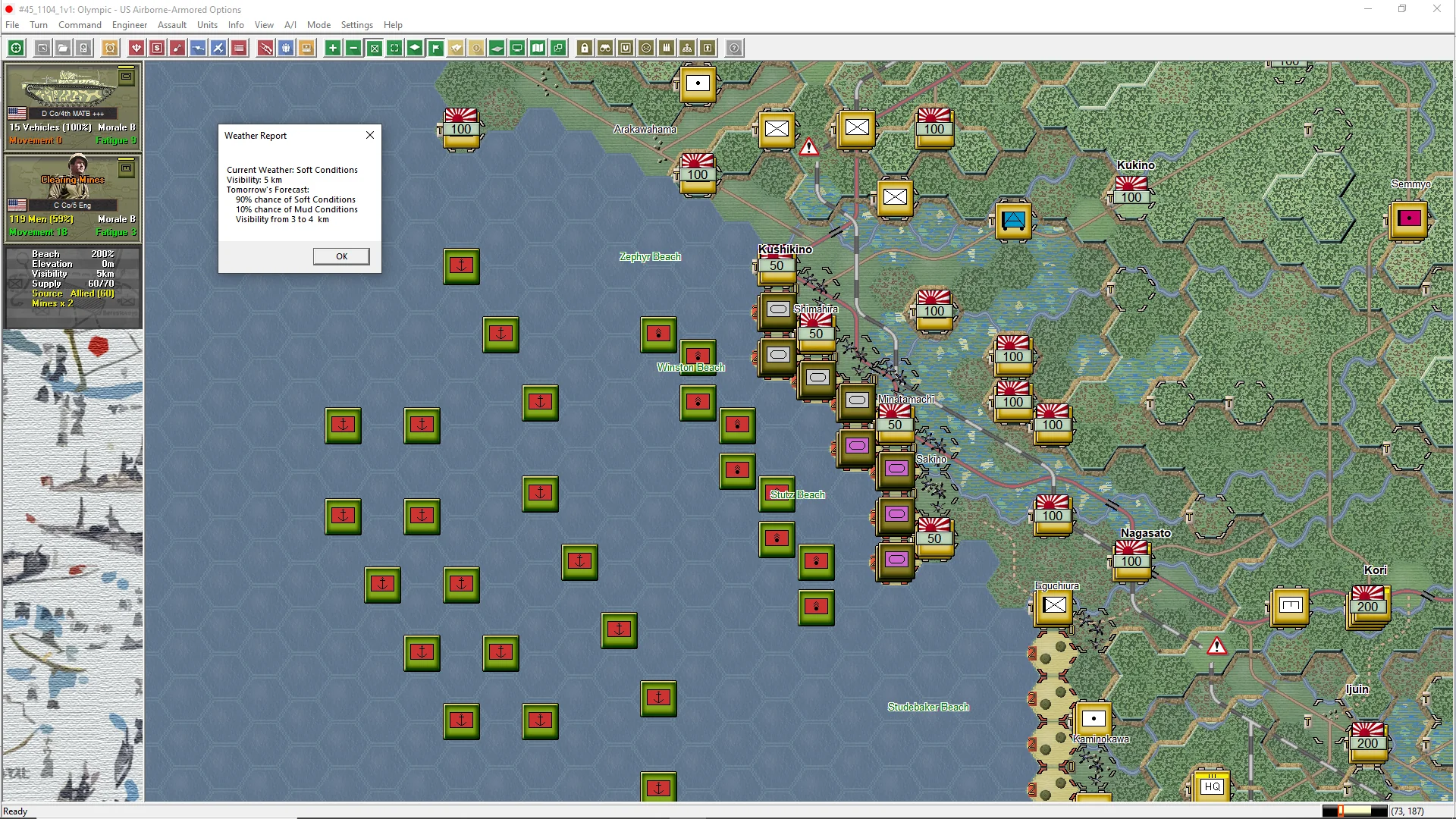The height and width of the screenshot is (819, 1456).
Task: Click the red three-way arrows toolbar icon
Action: click(x=136, y=49)
